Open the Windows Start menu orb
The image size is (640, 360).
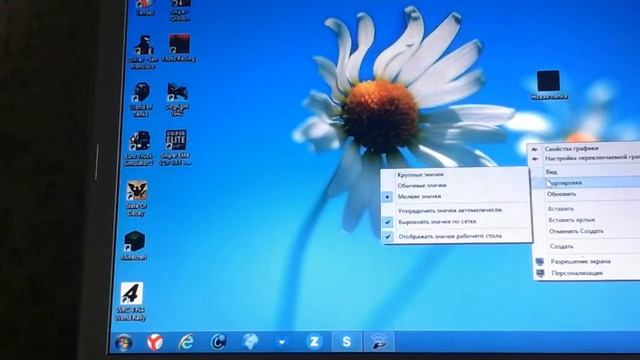click(123, 342)
